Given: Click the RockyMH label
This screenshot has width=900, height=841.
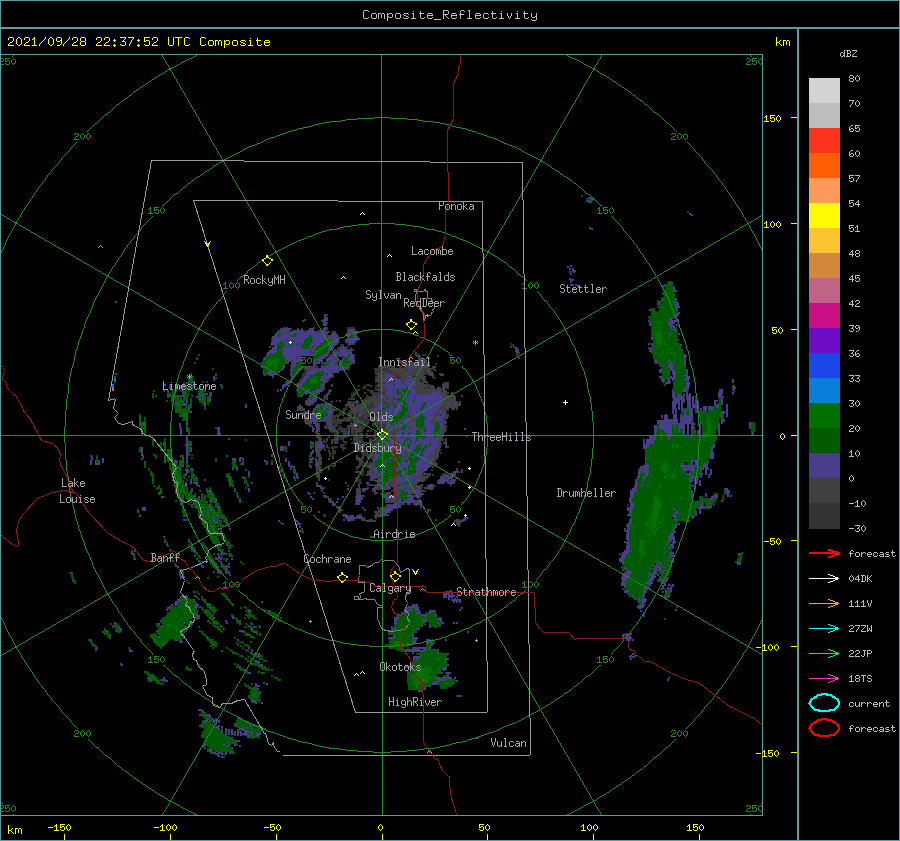Looking at the screenshot, I should pos(264,280).
